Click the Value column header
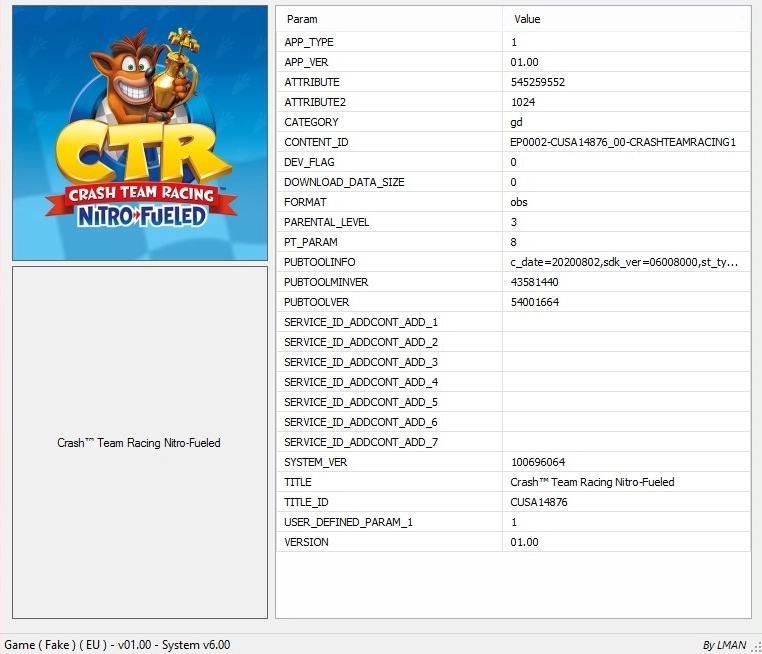The width and height of the screenshot is (762, 654). point(527,19)
